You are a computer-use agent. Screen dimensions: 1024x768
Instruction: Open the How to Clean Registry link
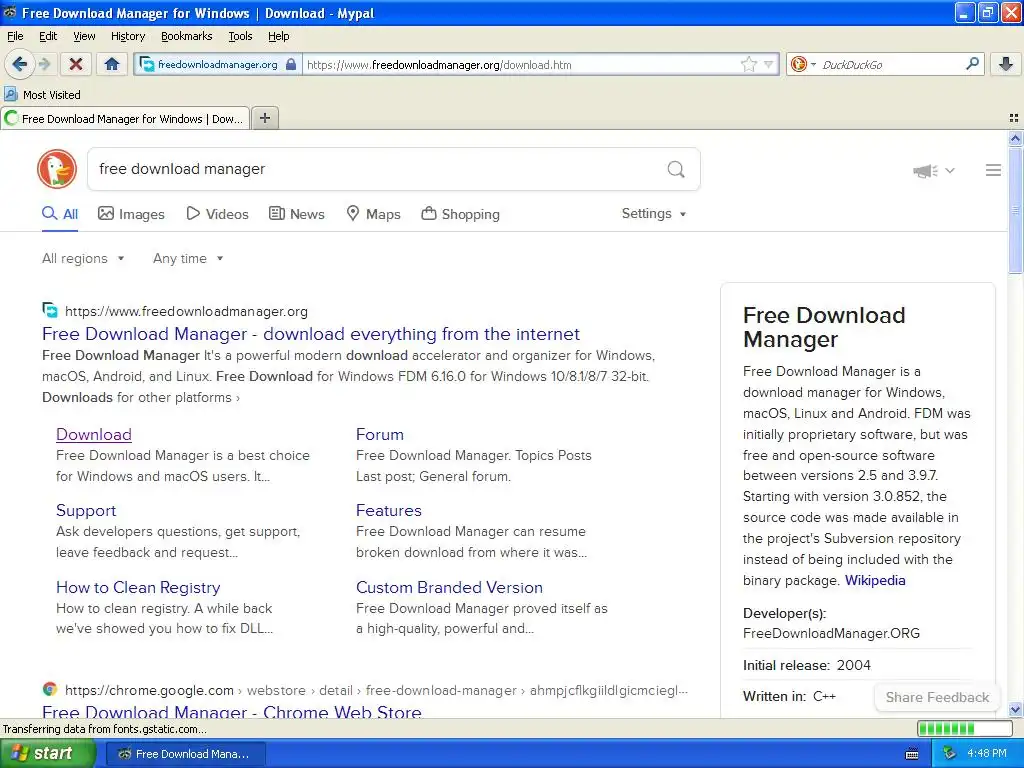[138, 587]
